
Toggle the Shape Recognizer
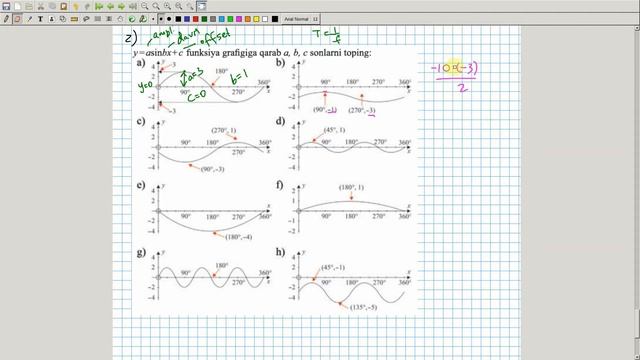63,19
